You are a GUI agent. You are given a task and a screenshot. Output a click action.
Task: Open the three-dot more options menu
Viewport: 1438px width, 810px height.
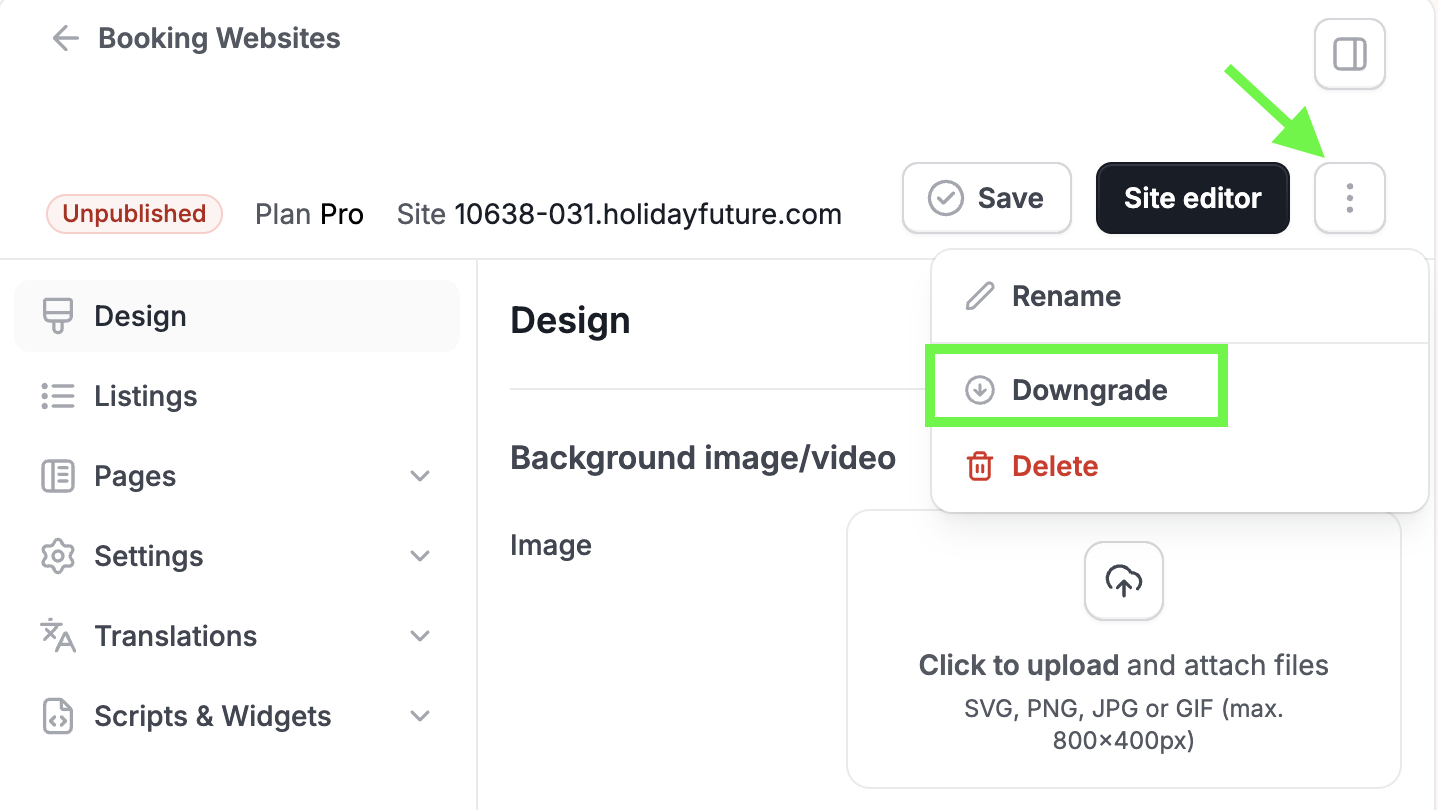tap(1350, 198)
